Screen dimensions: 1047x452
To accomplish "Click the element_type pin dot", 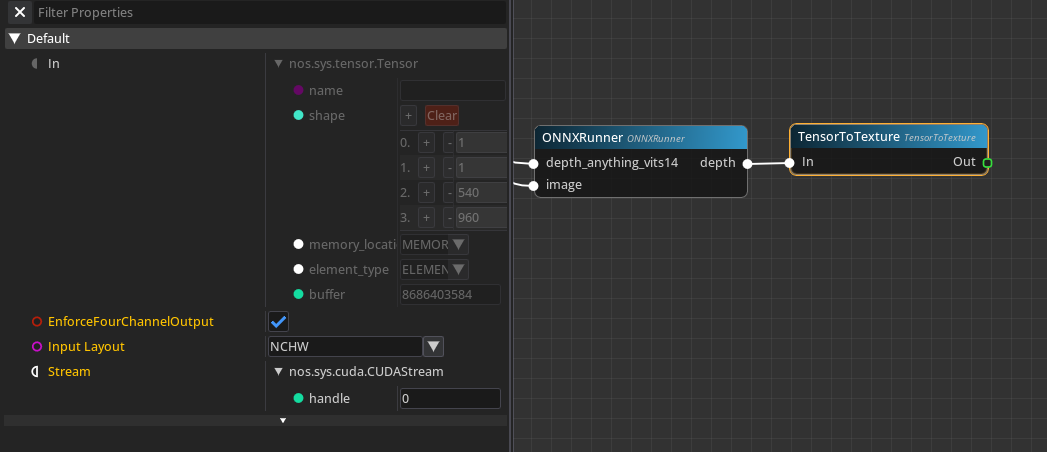I will [298, 270].
